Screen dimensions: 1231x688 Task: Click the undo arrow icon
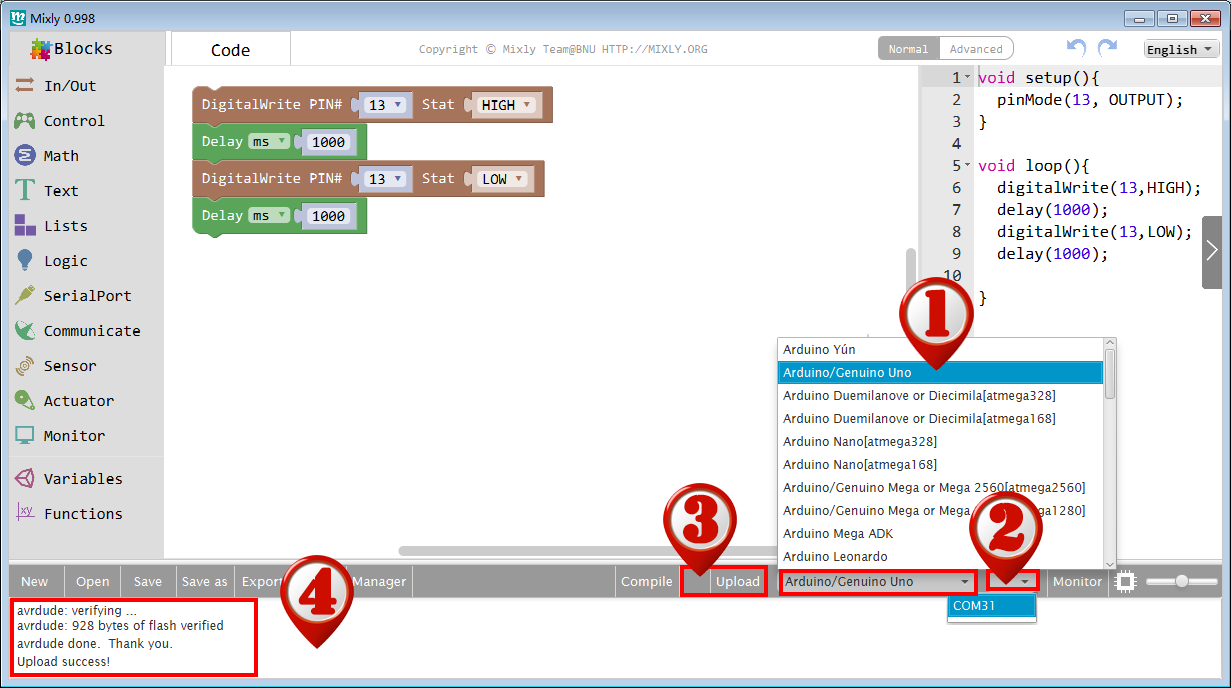click(1076, 48)
